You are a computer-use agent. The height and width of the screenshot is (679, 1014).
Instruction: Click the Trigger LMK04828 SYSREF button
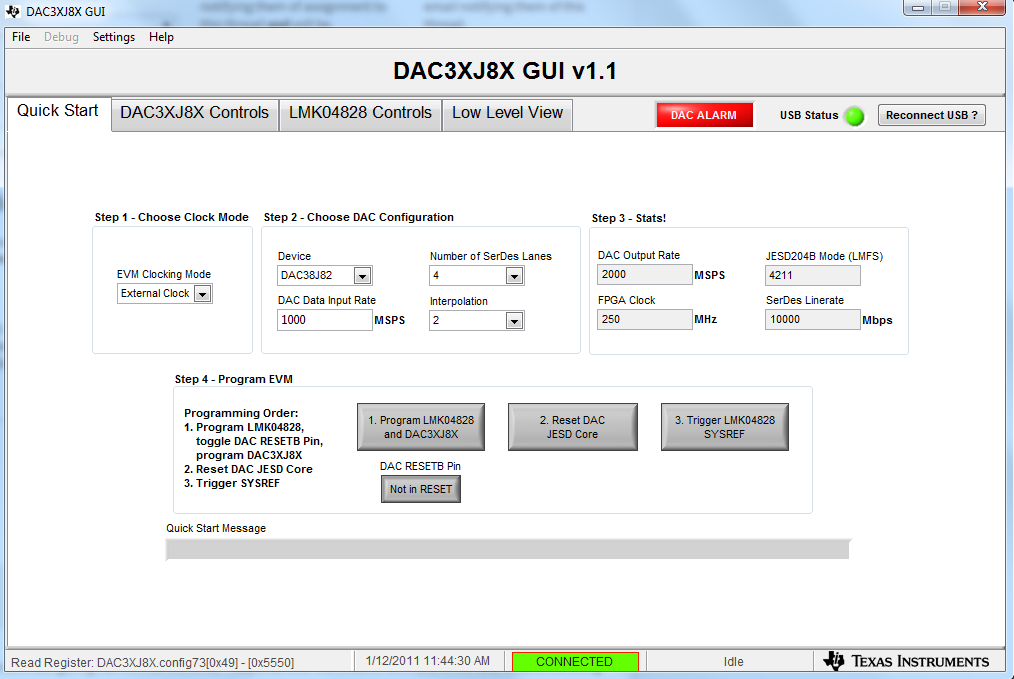pos(724,427)
